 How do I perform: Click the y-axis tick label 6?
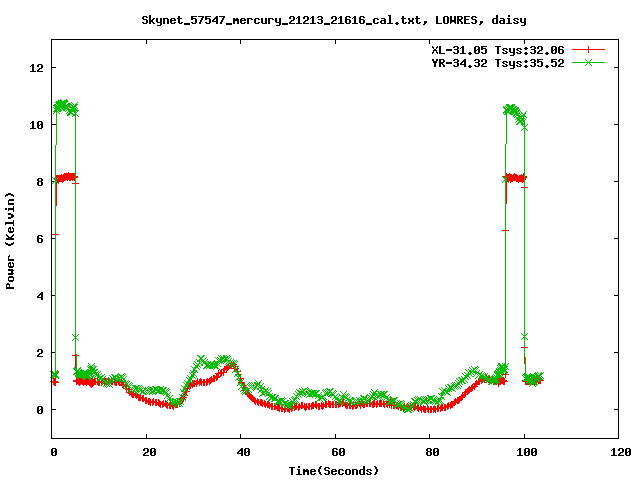tap(40, 239)
